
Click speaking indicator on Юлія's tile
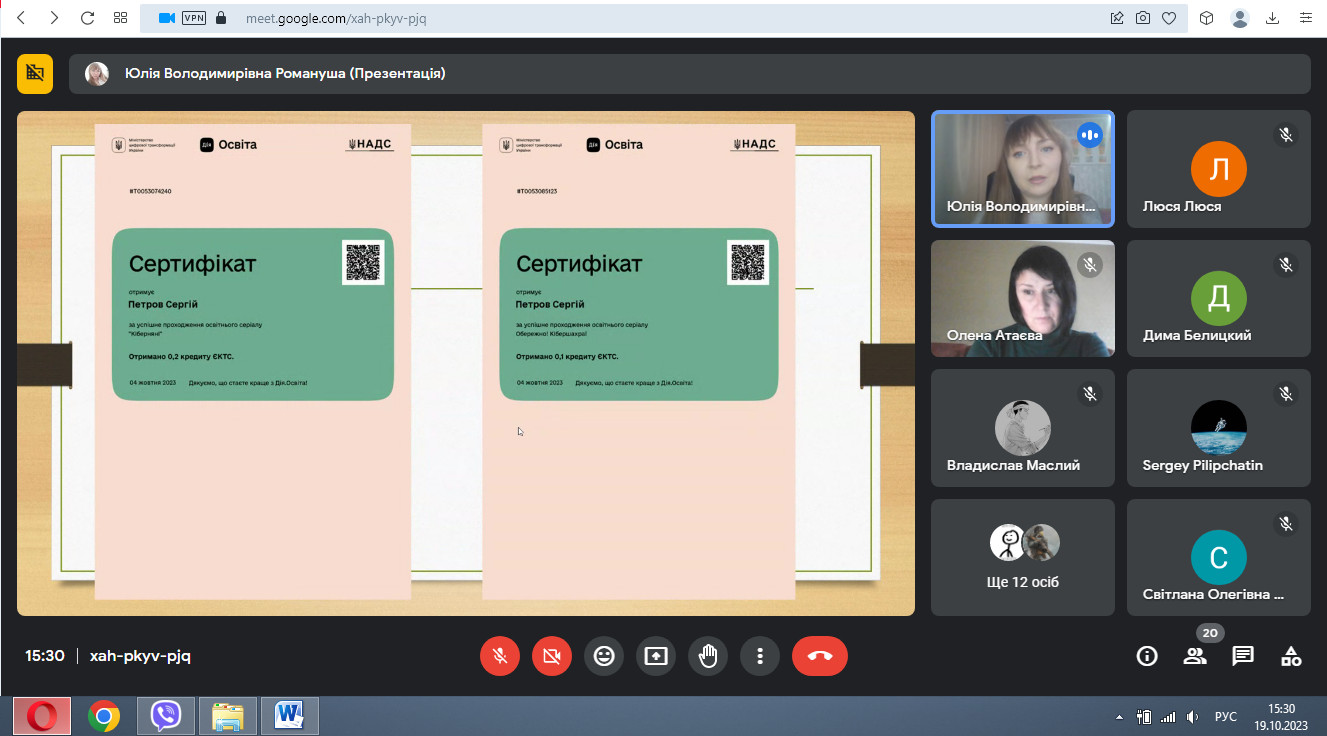(x=1090, y=135)
